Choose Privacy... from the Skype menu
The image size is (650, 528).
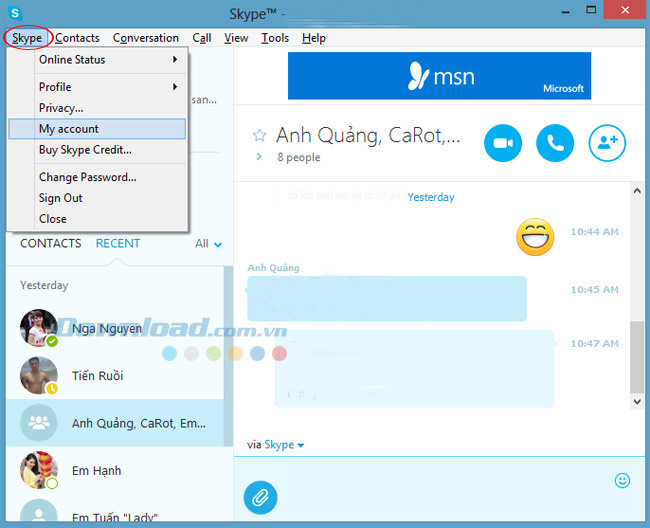pyautogui.click(x=97, y=108)
